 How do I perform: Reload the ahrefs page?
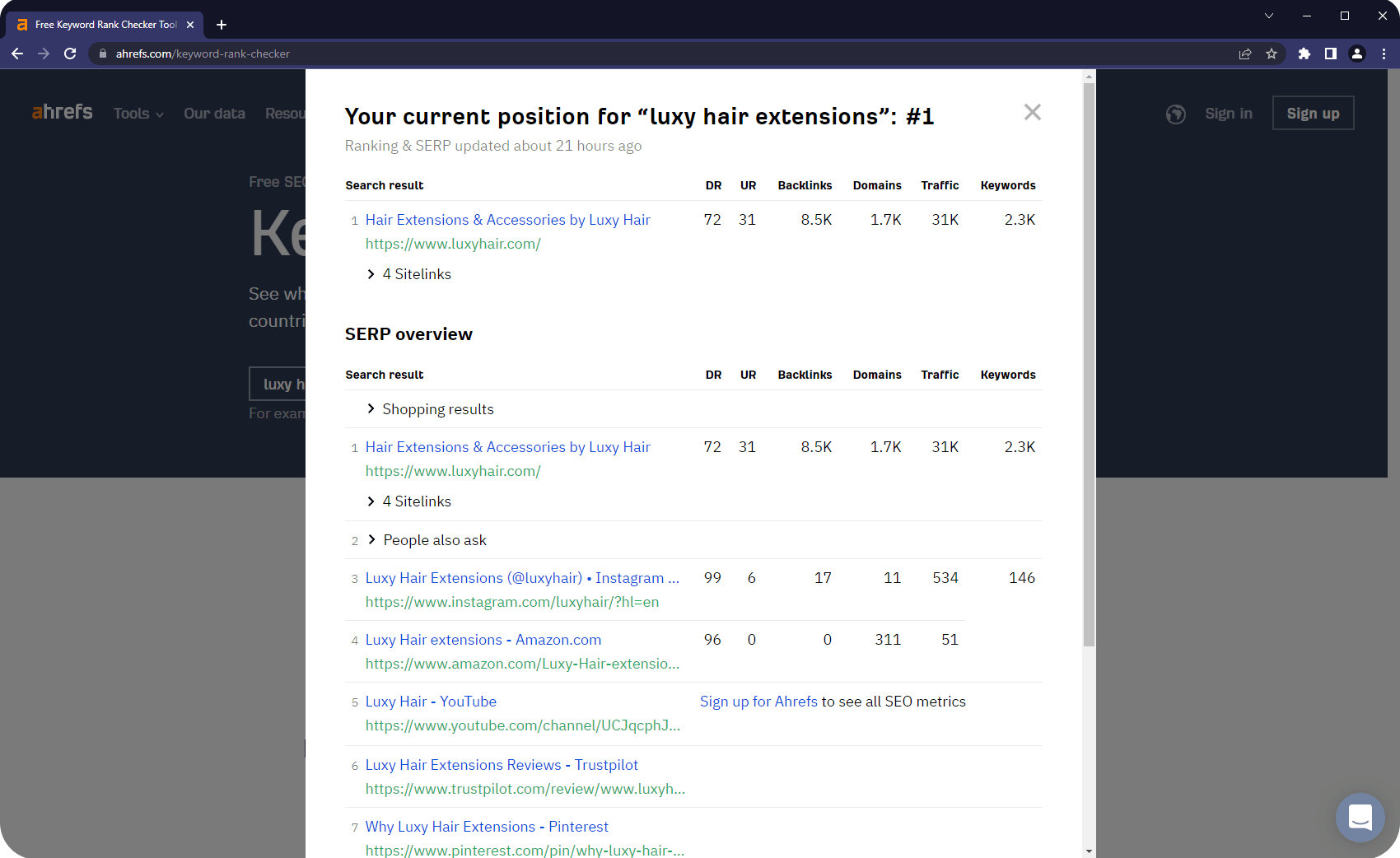70,54
